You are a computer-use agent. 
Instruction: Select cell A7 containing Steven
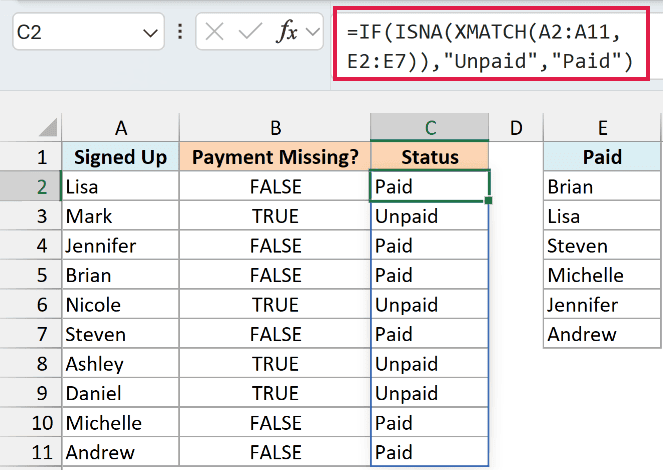[x=121, y=334]
